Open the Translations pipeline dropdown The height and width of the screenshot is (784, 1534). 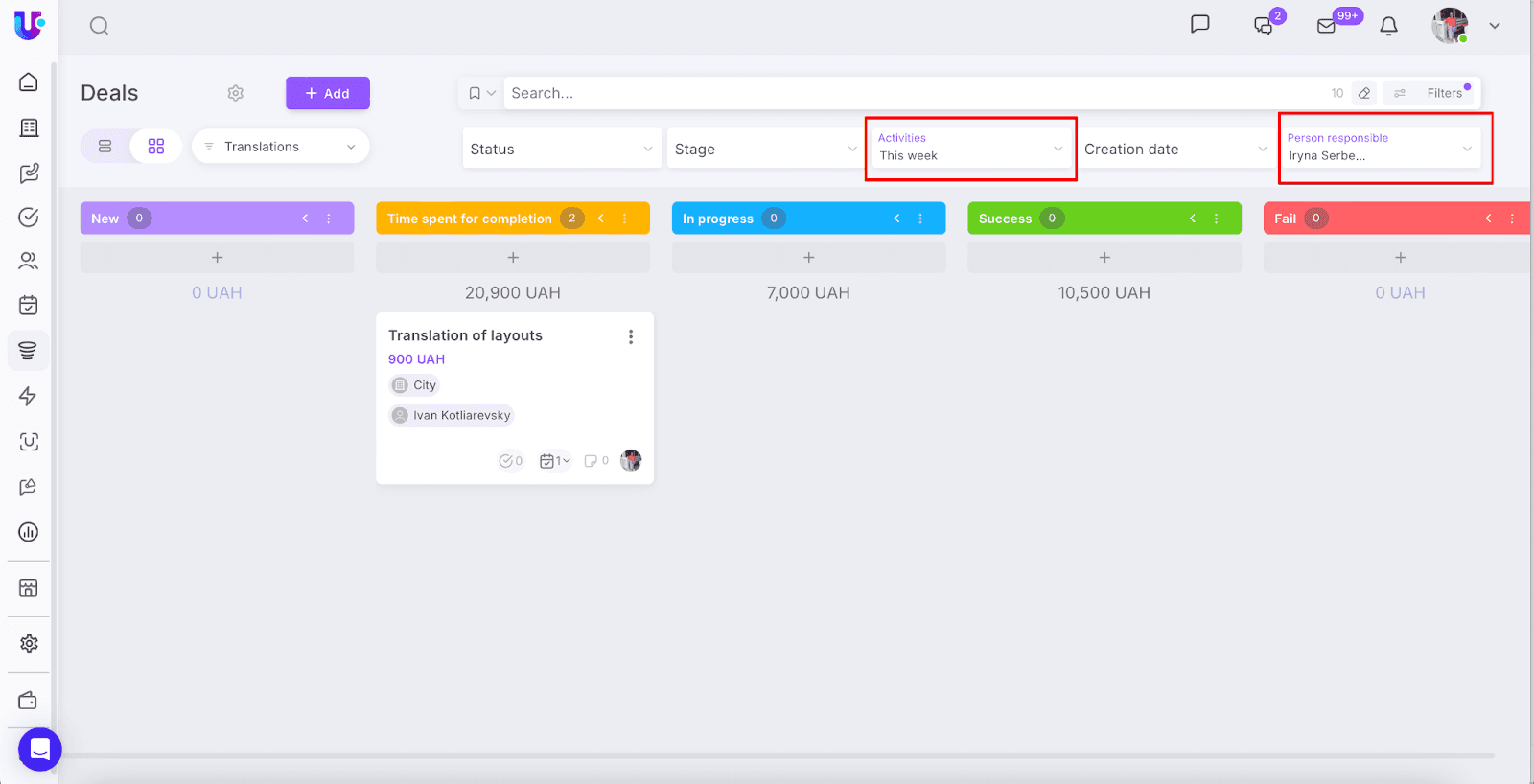(x=280, y=147)
